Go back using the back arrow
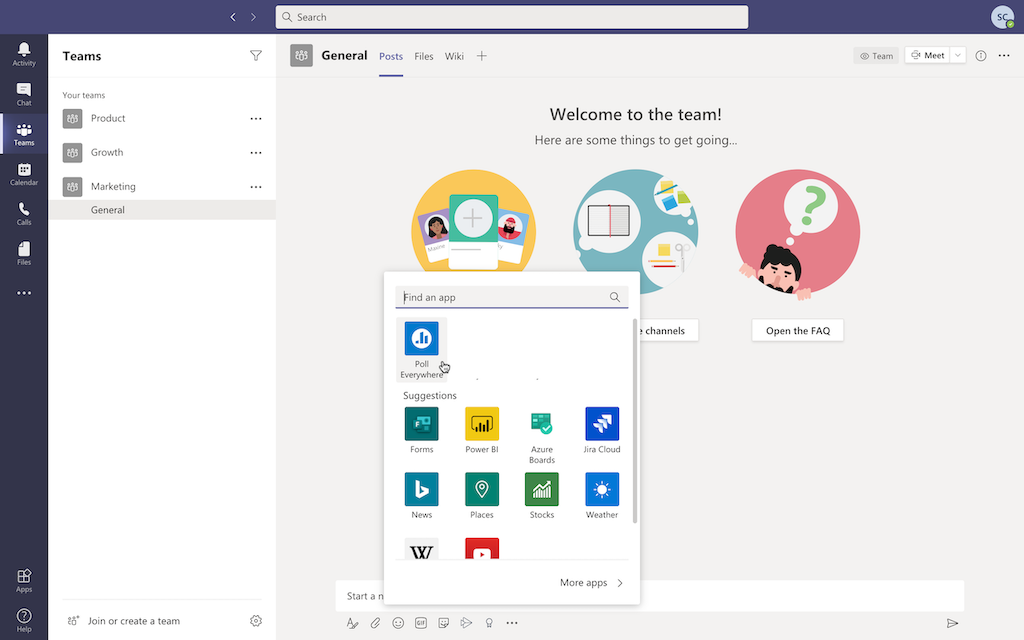The image size is (1024, 640). click(233, 17)
